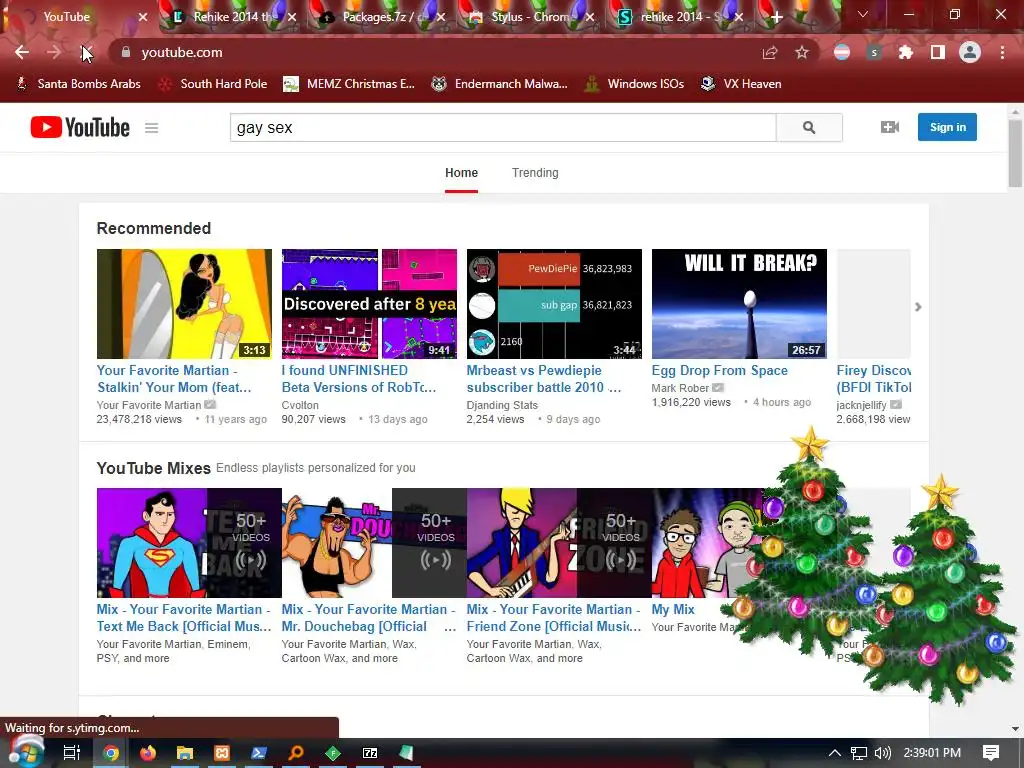Open Mix - Mr. Douchebag playlist thumbnail
The width and height of the screenshot is (1024, 768).
[x=374, y=543]
